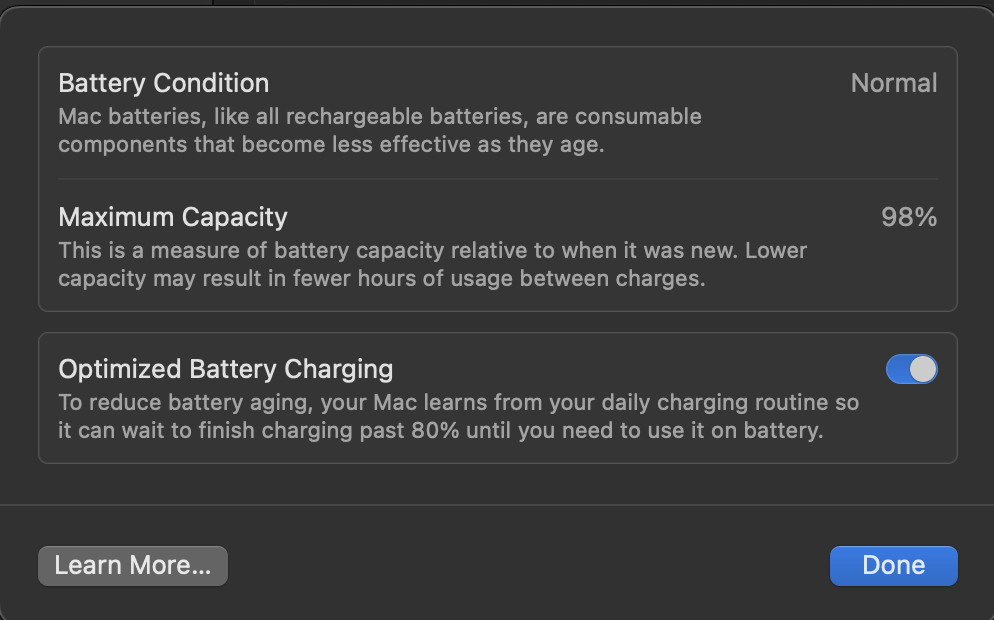
Task: Click the Optimized Battery Charging label text
Action: tap(226, 369)
